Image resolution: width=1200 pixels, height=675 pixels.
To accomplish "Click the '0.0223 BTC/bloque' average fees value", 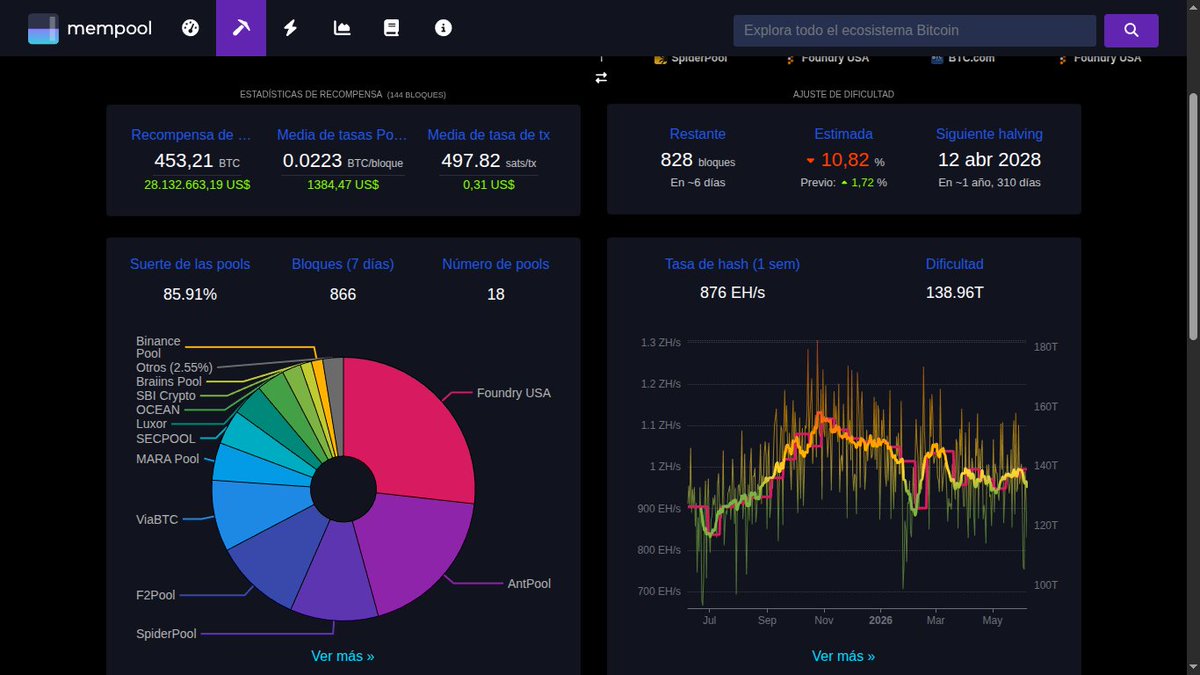I will (x=343, y=160).
